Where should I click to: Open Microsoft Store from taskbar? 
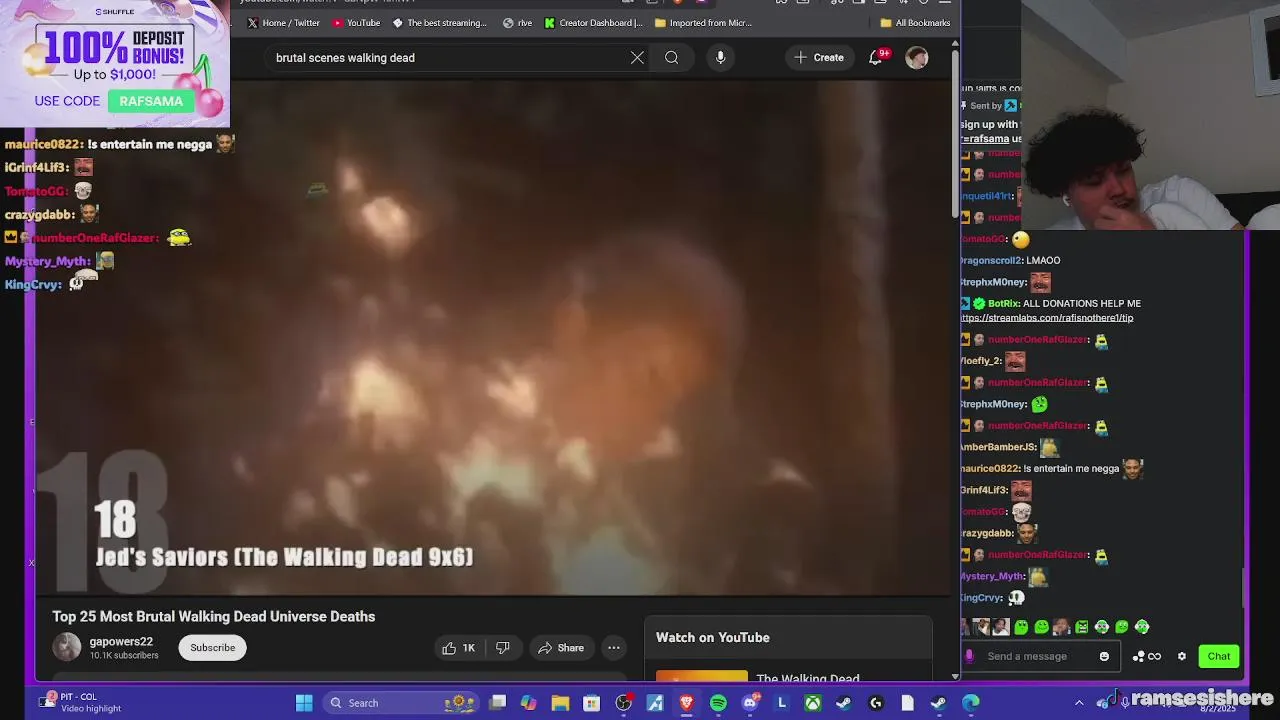[x=592, y=703]
